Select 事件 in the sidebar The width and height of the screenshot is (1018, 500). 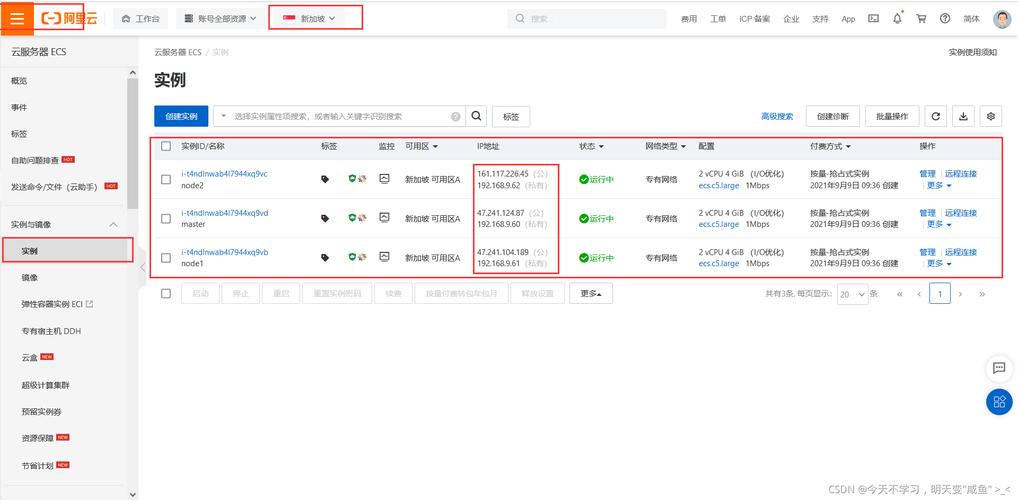[19, 107]
